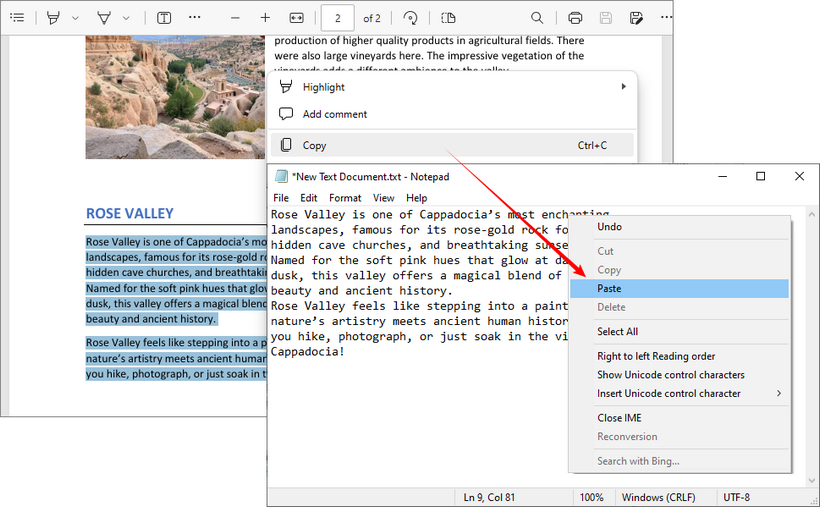This screenshot has width=820, height=507.
Task: Click the Windows (CRLF) status entry
Action: point(658,498)
